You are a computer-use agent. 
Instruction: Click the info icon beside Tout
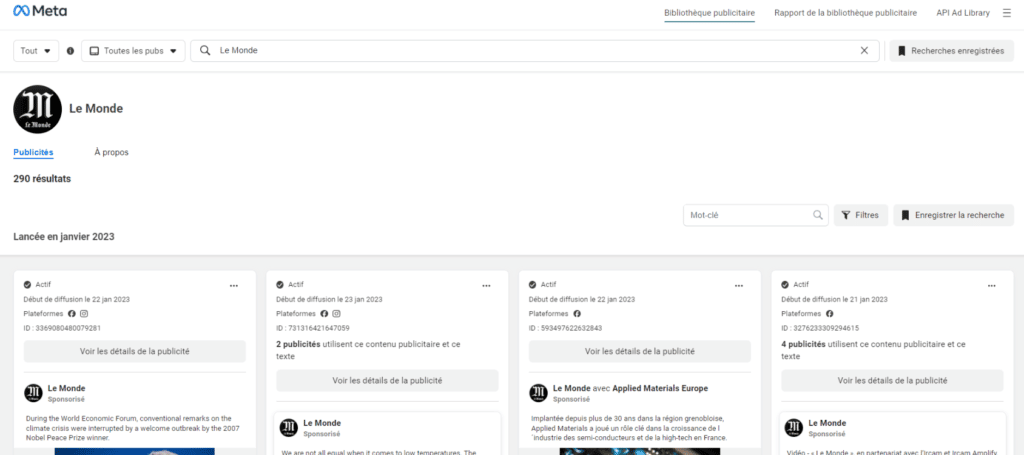[71, 51]
